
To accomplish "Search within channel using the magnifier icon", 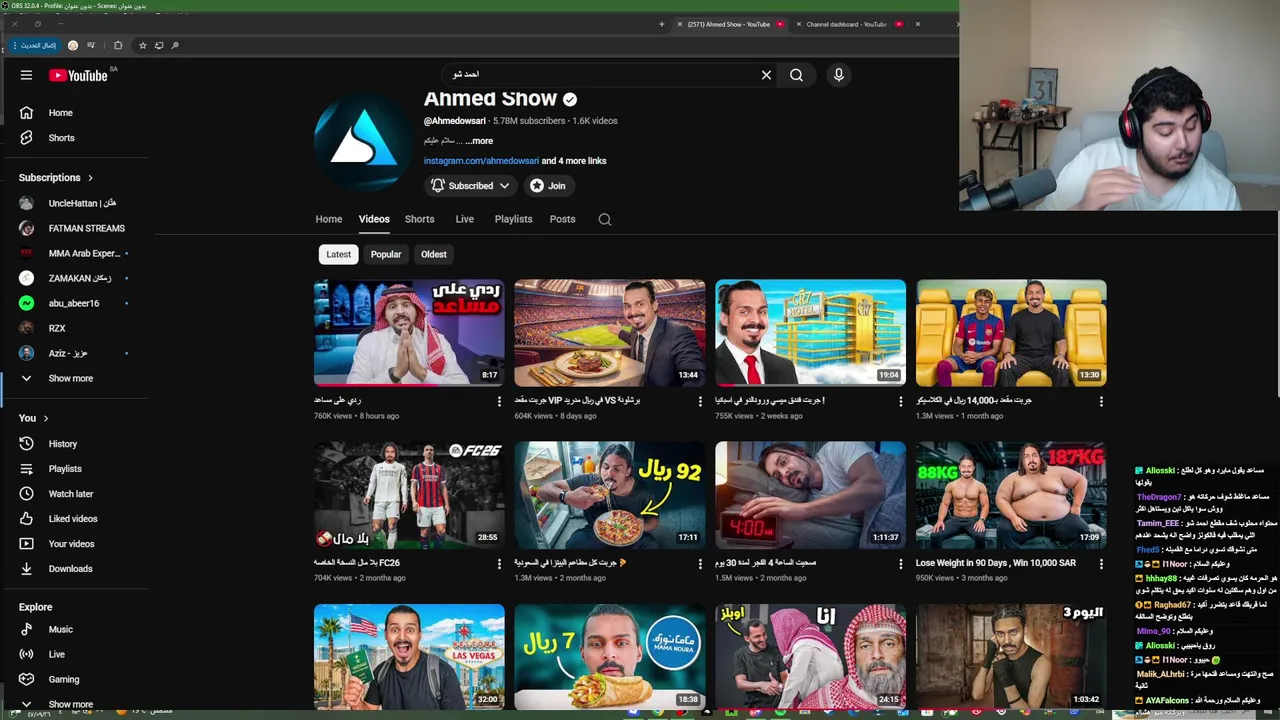I will [605, 219].
